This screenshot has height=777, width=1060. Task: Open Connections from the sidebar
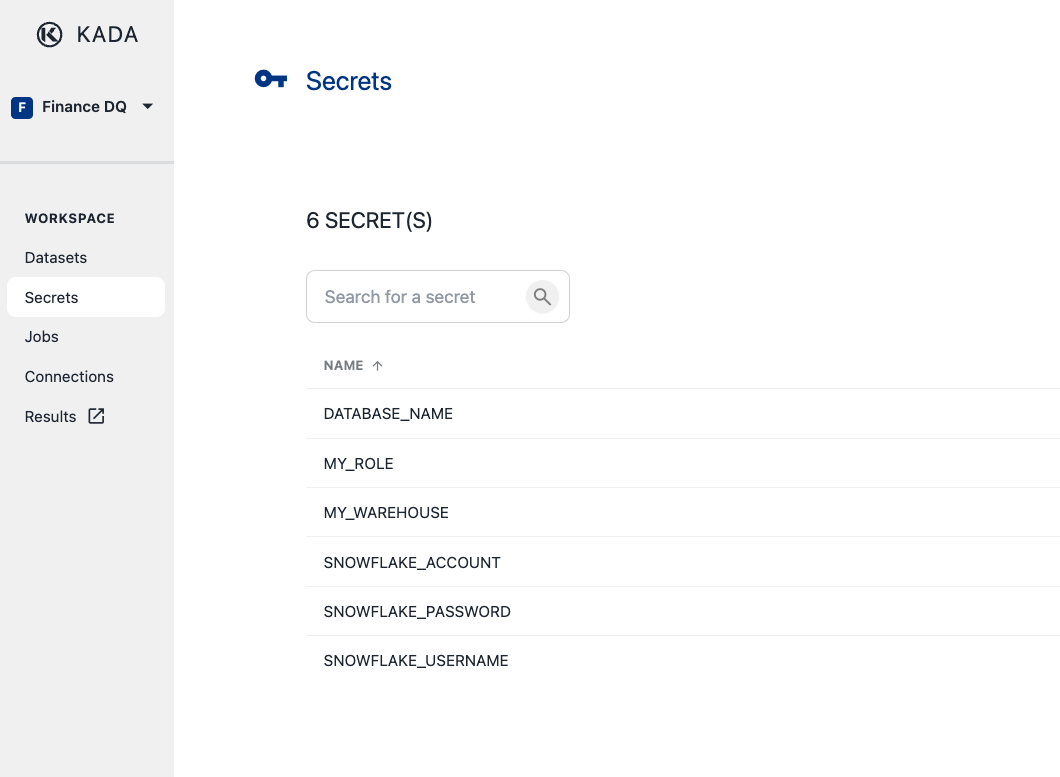pos(69,377)
